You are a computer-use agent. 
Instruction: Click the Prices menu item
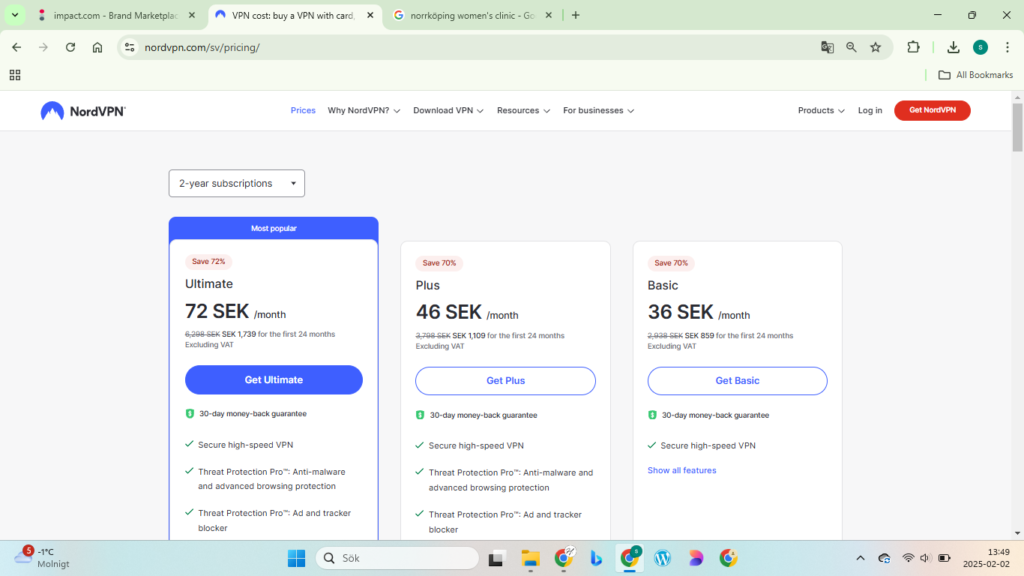tap(303, 110)
